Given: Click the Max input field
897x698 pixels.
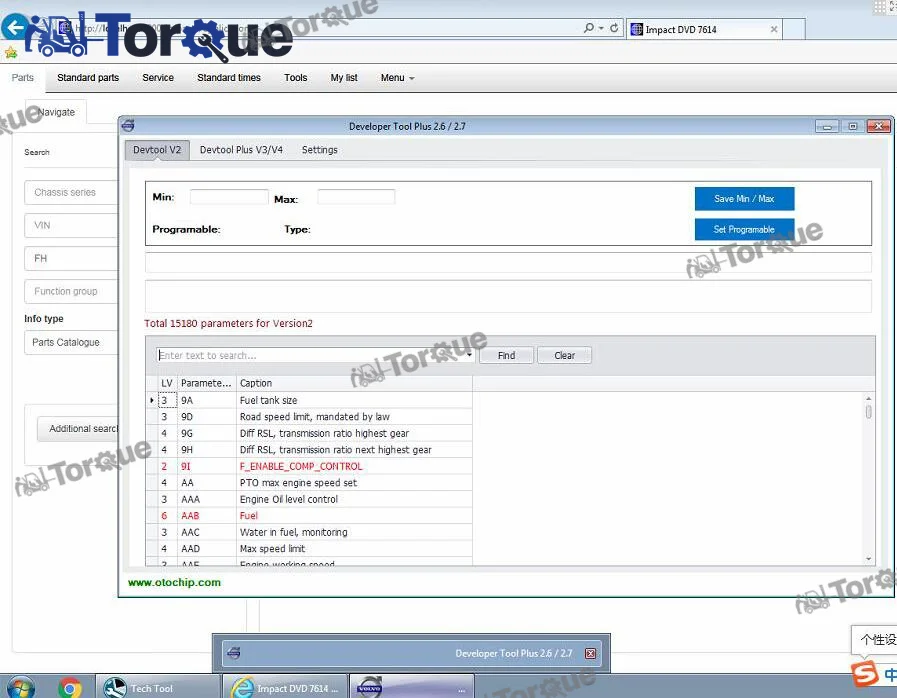Looking at the screenshot, I should coord(356,197).
